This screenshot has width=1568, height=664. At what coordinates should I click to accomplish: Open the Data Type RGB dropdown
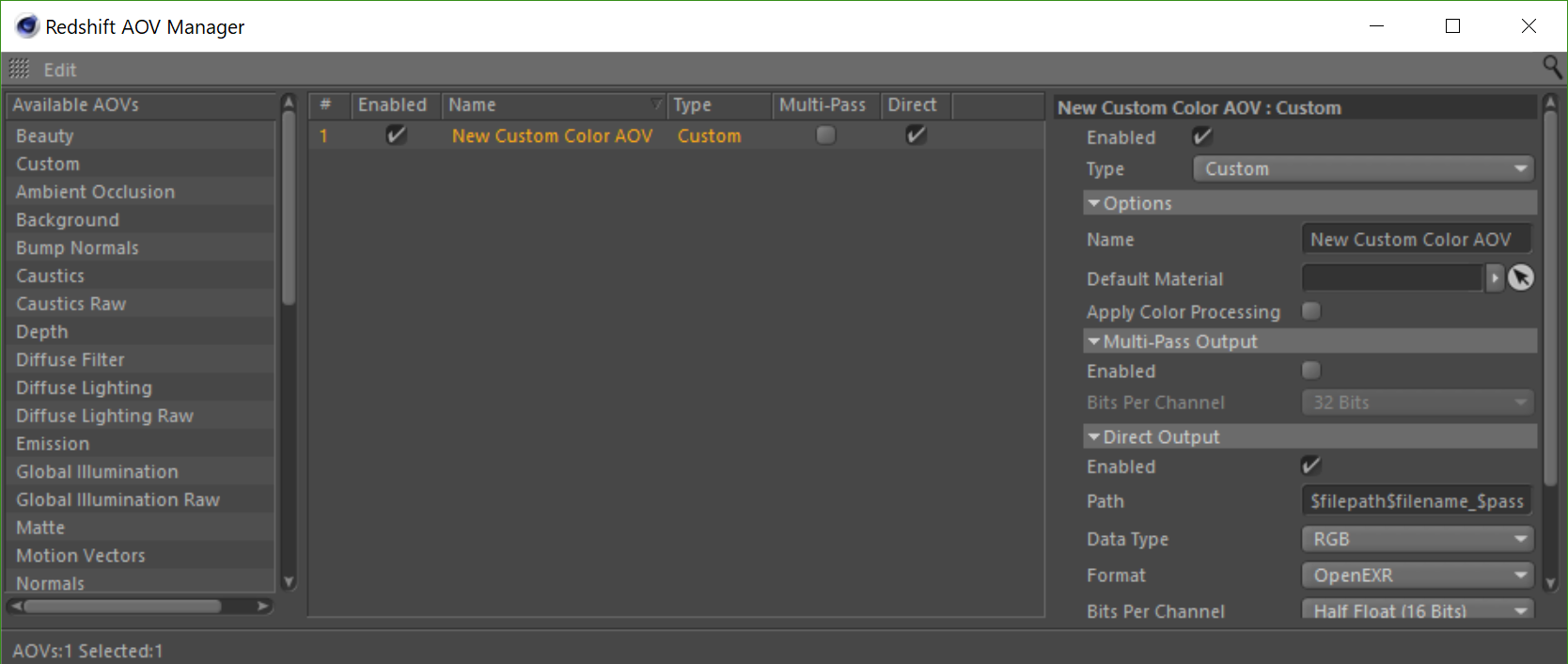click(1418, 539)
